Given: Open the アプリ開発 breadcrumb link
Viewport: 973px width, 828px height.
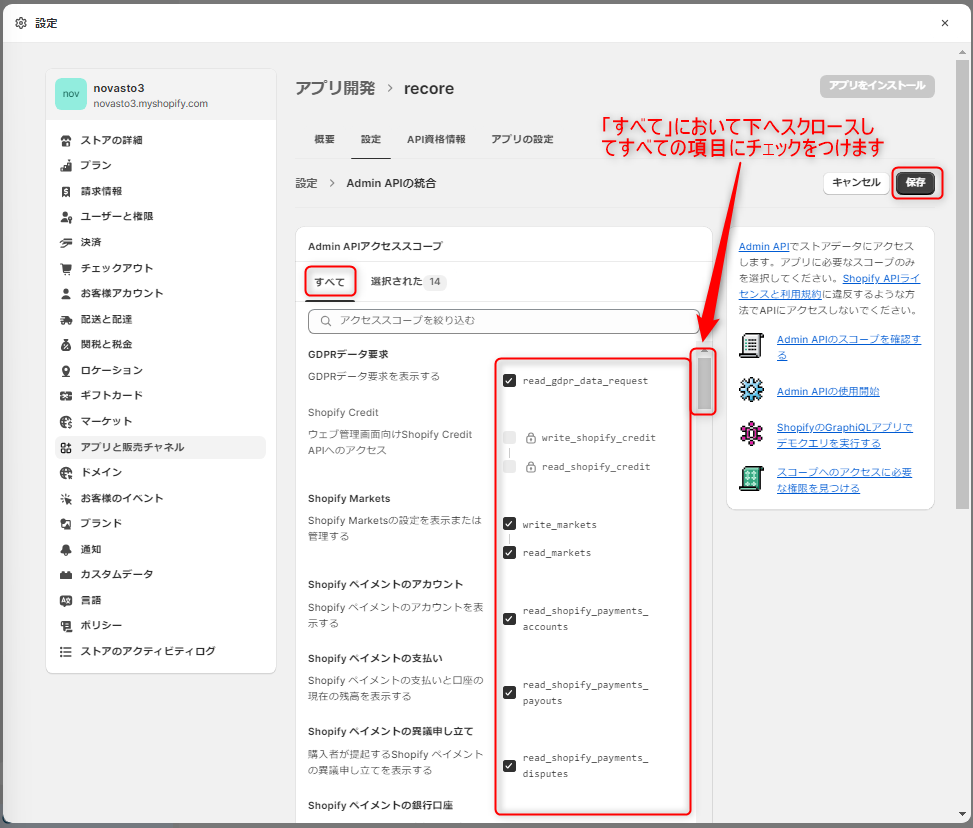Looking at the screenshot, I should (335, 89).
